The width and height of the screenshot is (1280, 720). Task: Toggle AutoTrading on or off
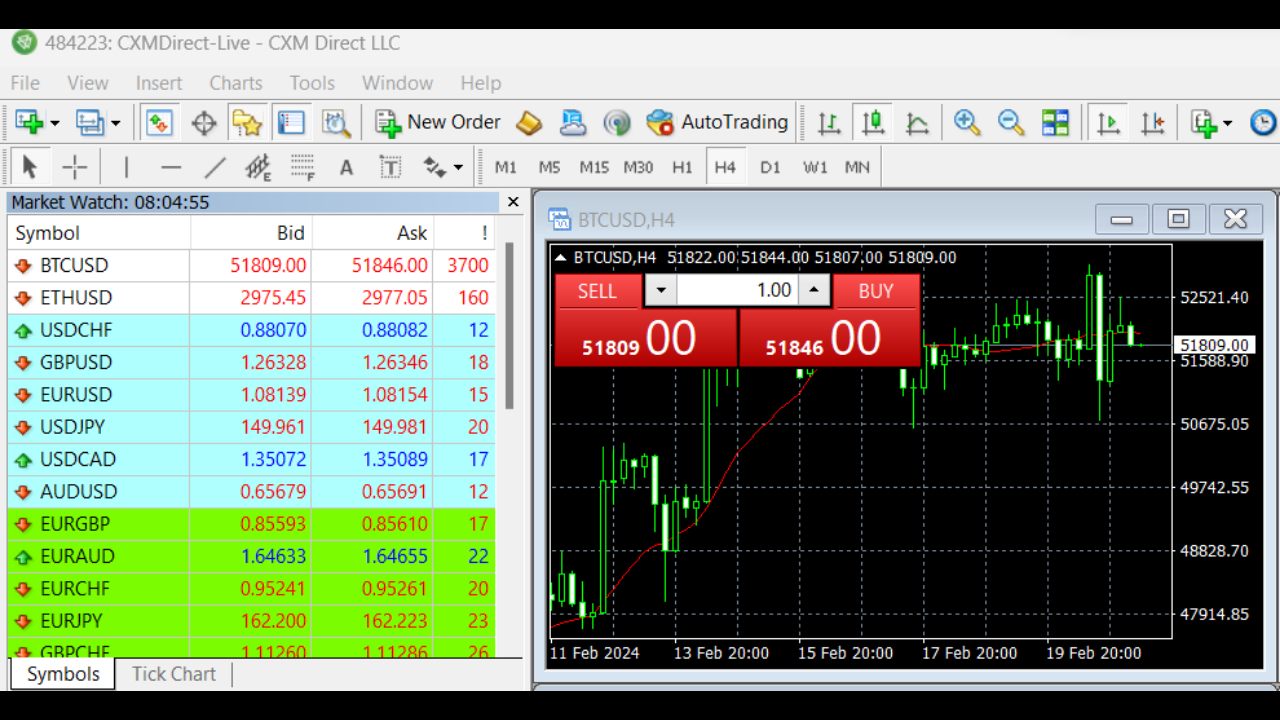click(717, 122)
